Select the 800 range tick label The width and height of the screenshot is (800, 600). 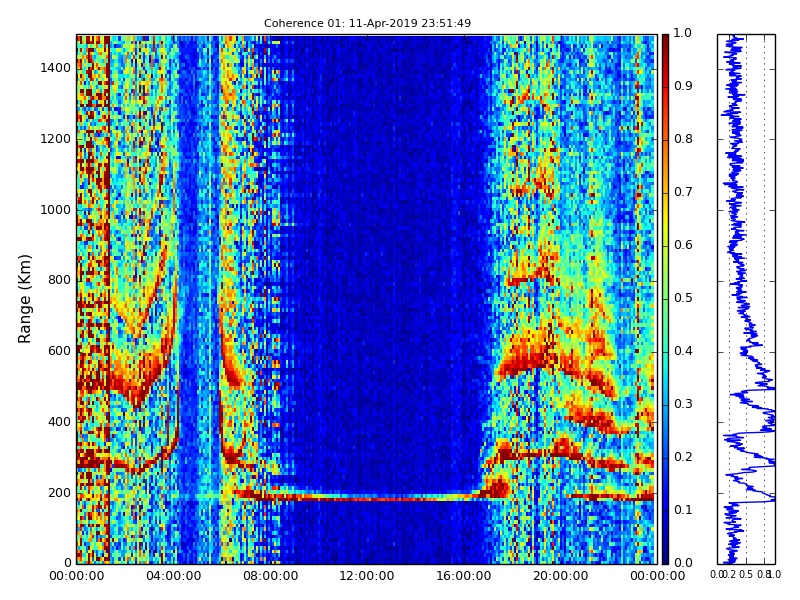(x=59, y=280)
